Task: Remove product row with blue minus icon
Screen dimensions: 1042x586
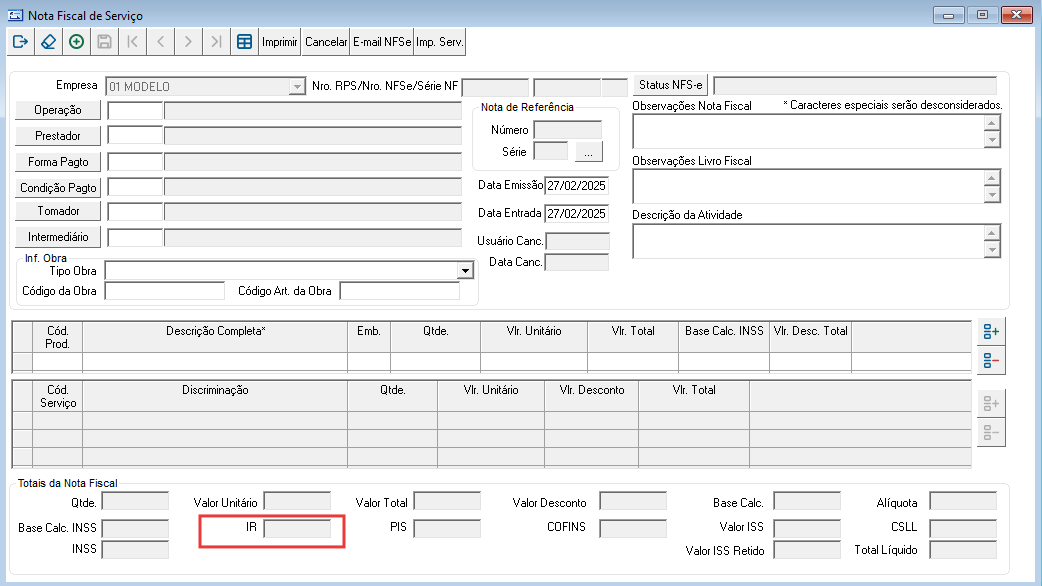Action: point(991,361)
